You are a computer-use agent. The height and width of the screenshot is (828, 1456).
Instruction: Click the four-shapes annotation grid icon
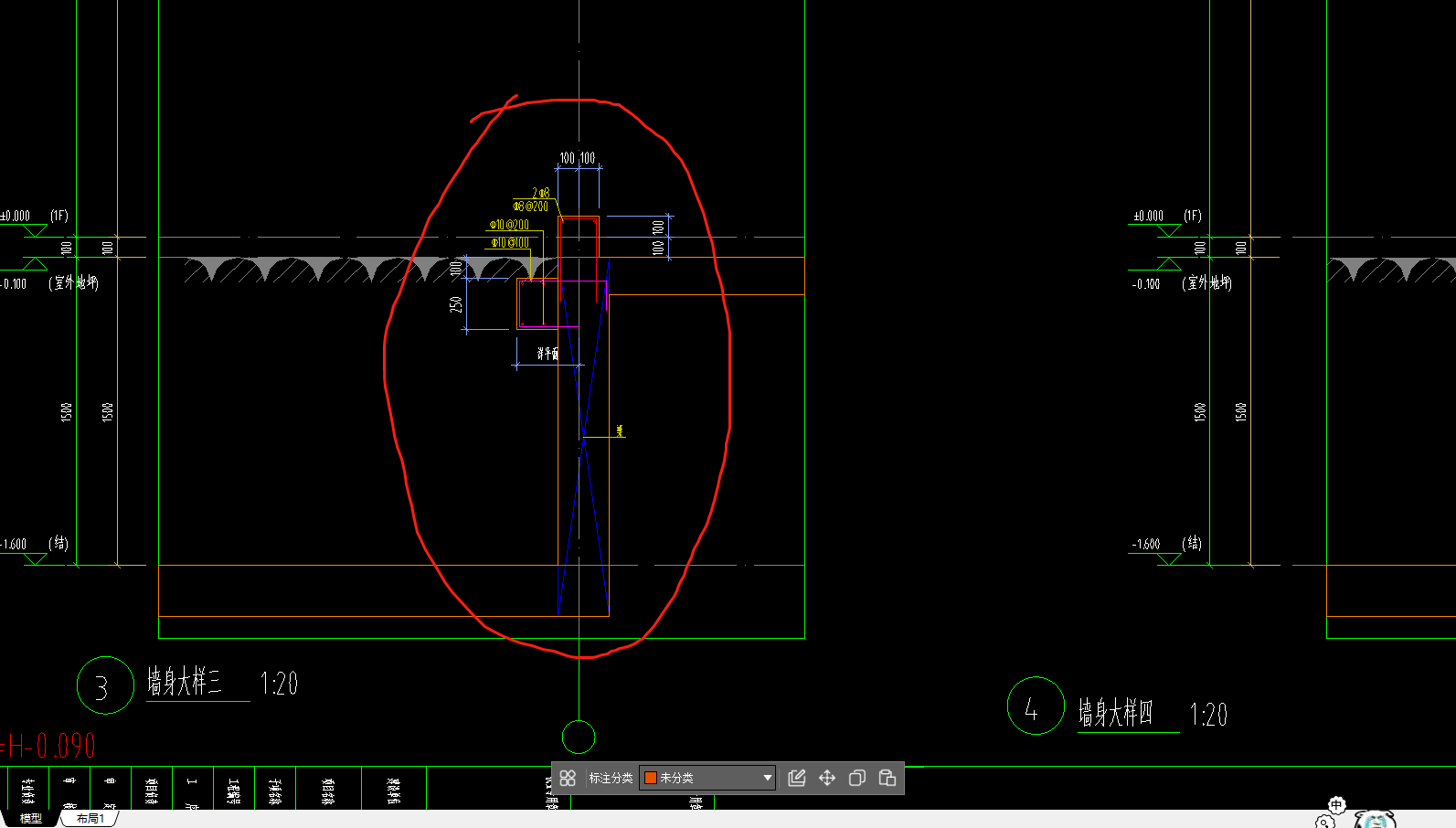click(568, 778)
